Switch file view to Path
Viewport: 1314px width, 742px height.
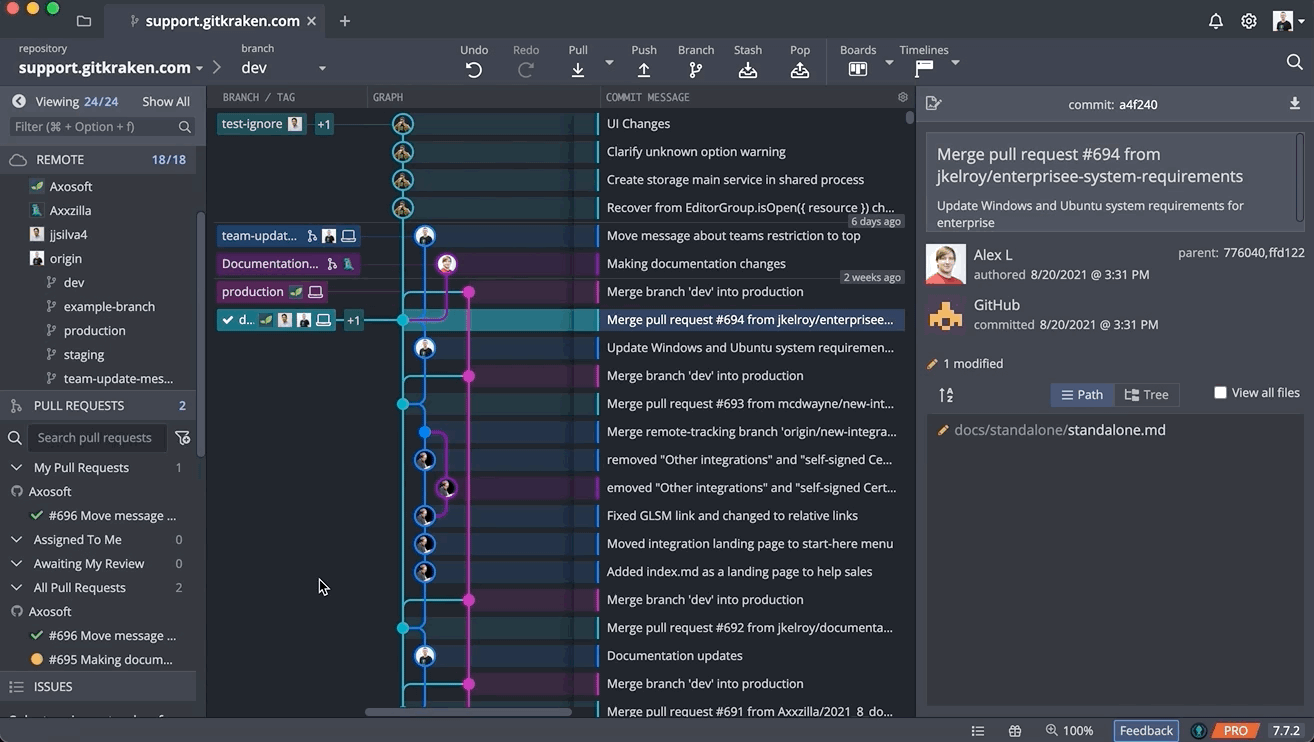coord(1082,395)
